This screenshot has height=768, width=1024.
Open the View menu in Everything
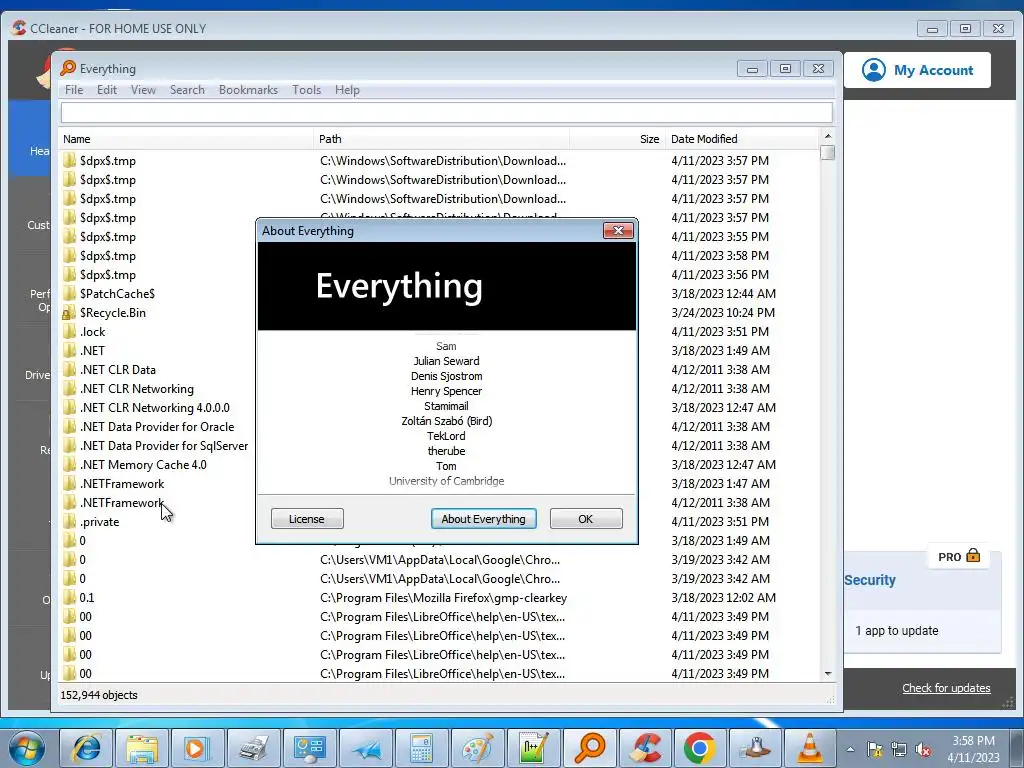click(x=143, y=89)
